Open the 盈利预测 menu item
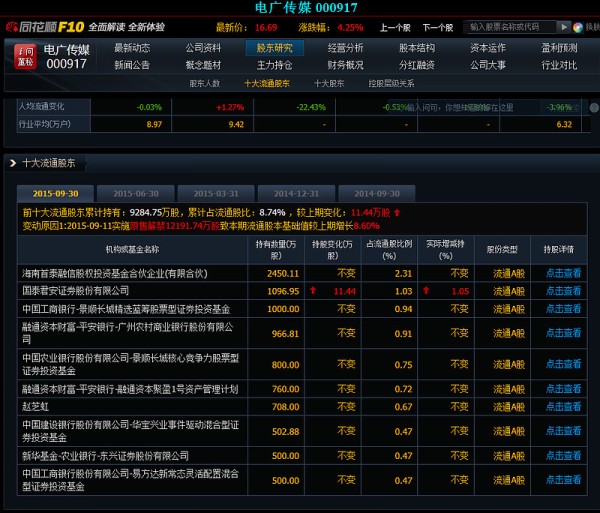Screen dimensions: 600x513 pos(559,48)
